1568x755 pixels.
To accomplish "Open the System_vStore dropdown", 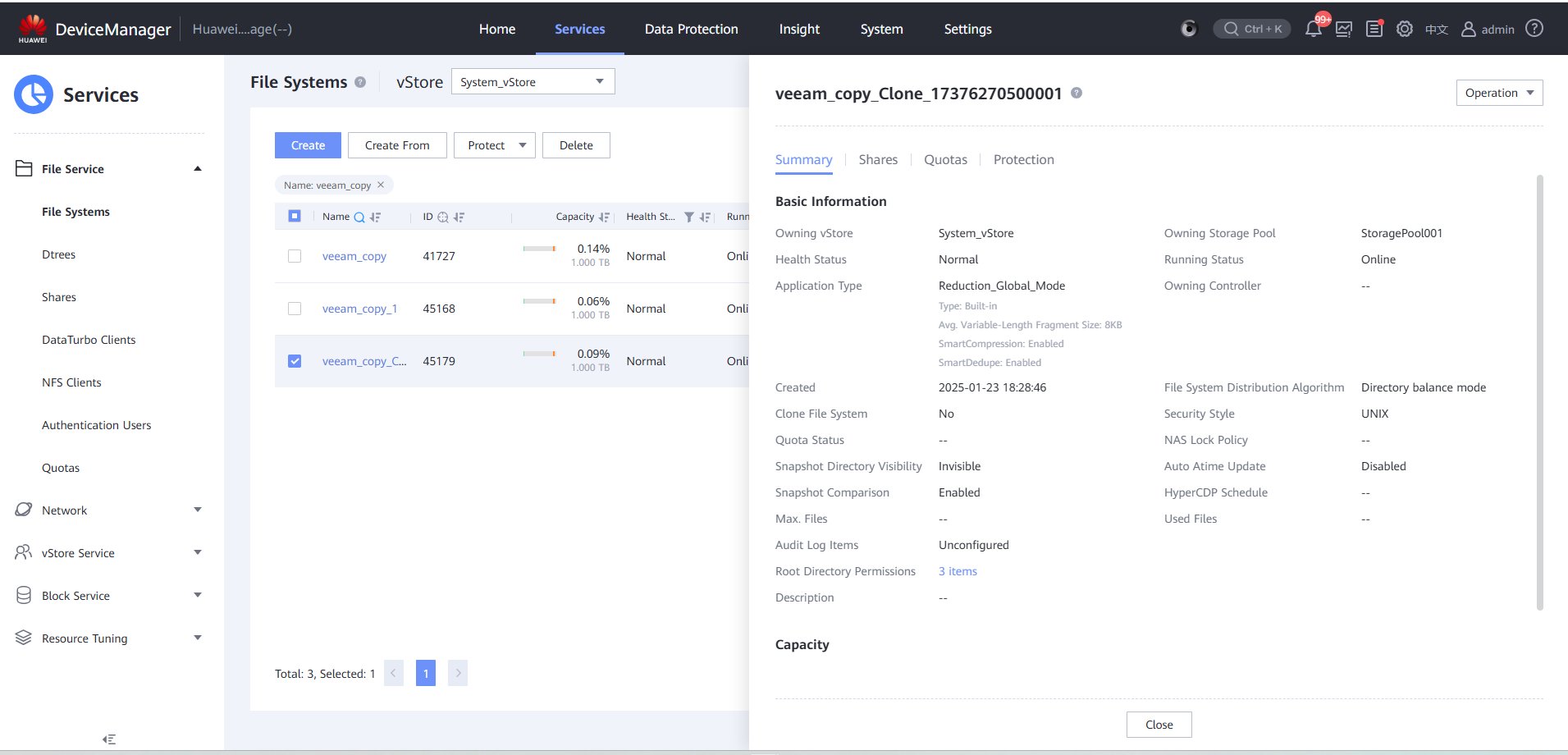I will pos(533,82).
